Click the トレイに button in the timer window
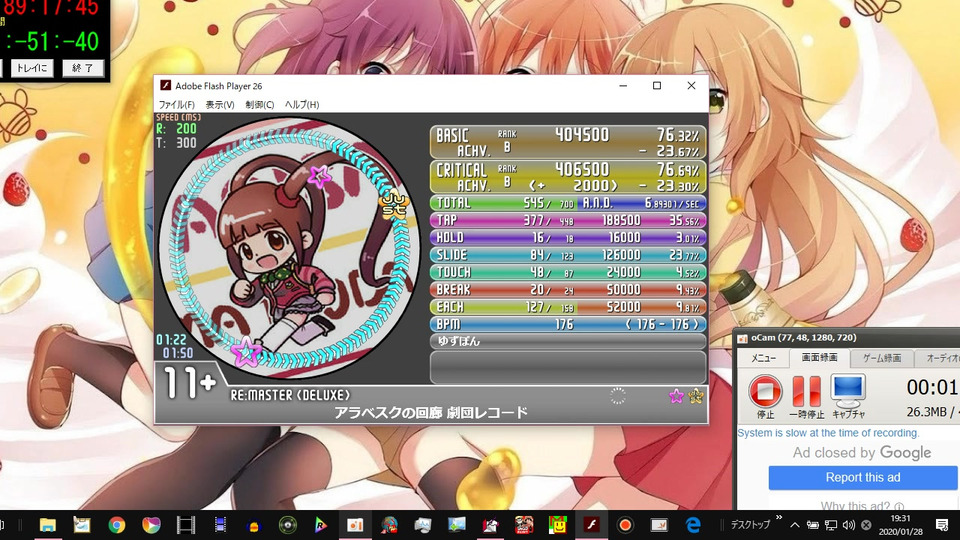 click(32, 68)
